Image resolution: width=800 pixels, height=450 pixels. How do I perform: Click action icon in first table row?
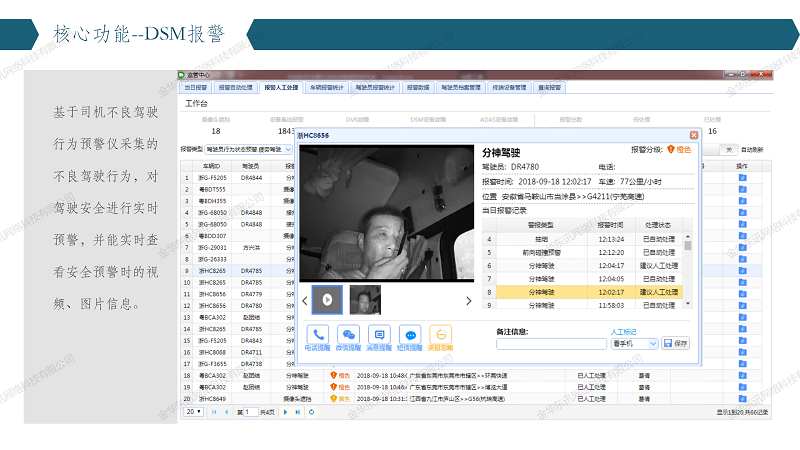pyautogui.click(x=741, y=177)
